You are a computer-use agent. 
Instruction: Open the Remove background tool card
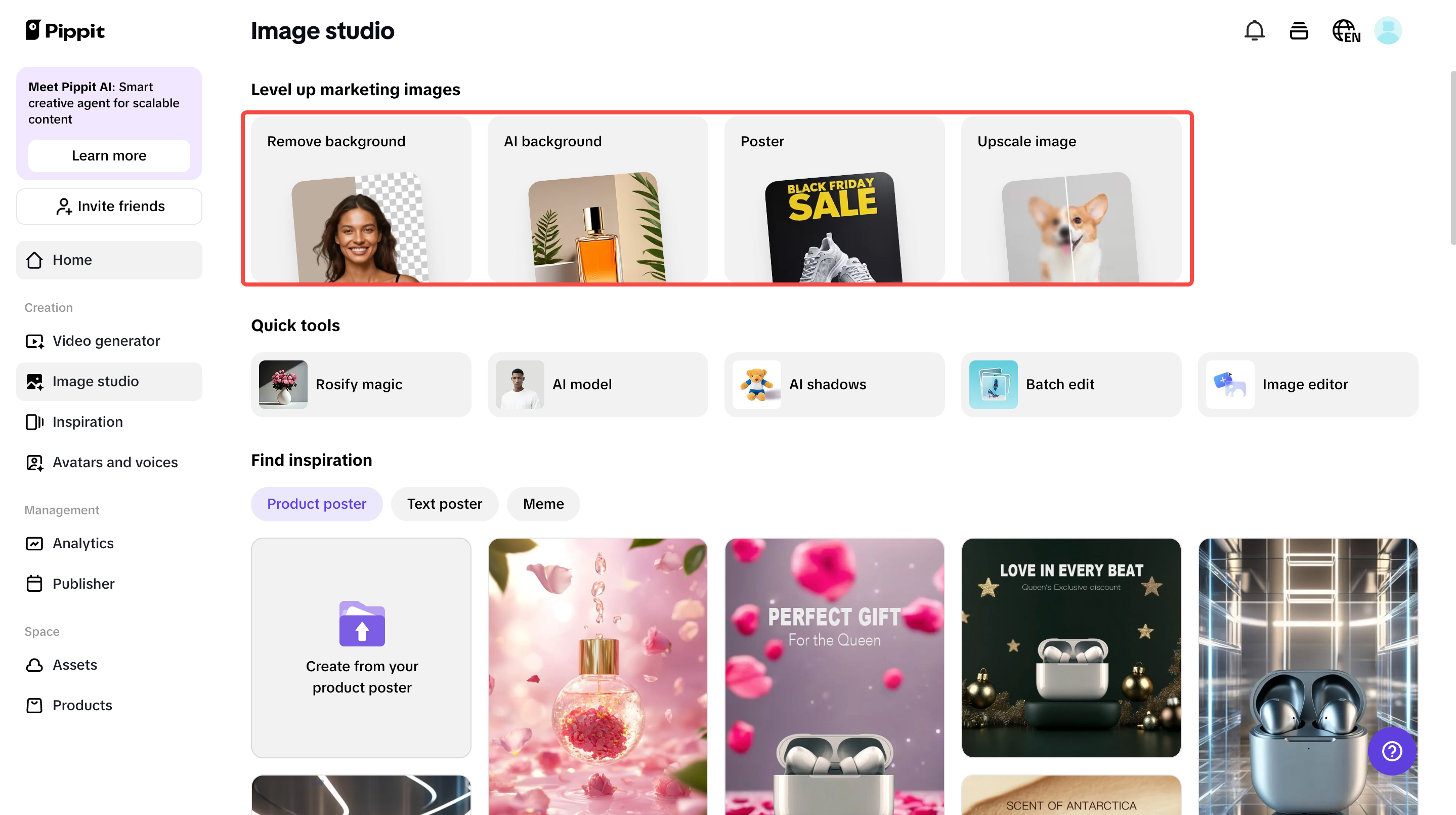(361, 199)
